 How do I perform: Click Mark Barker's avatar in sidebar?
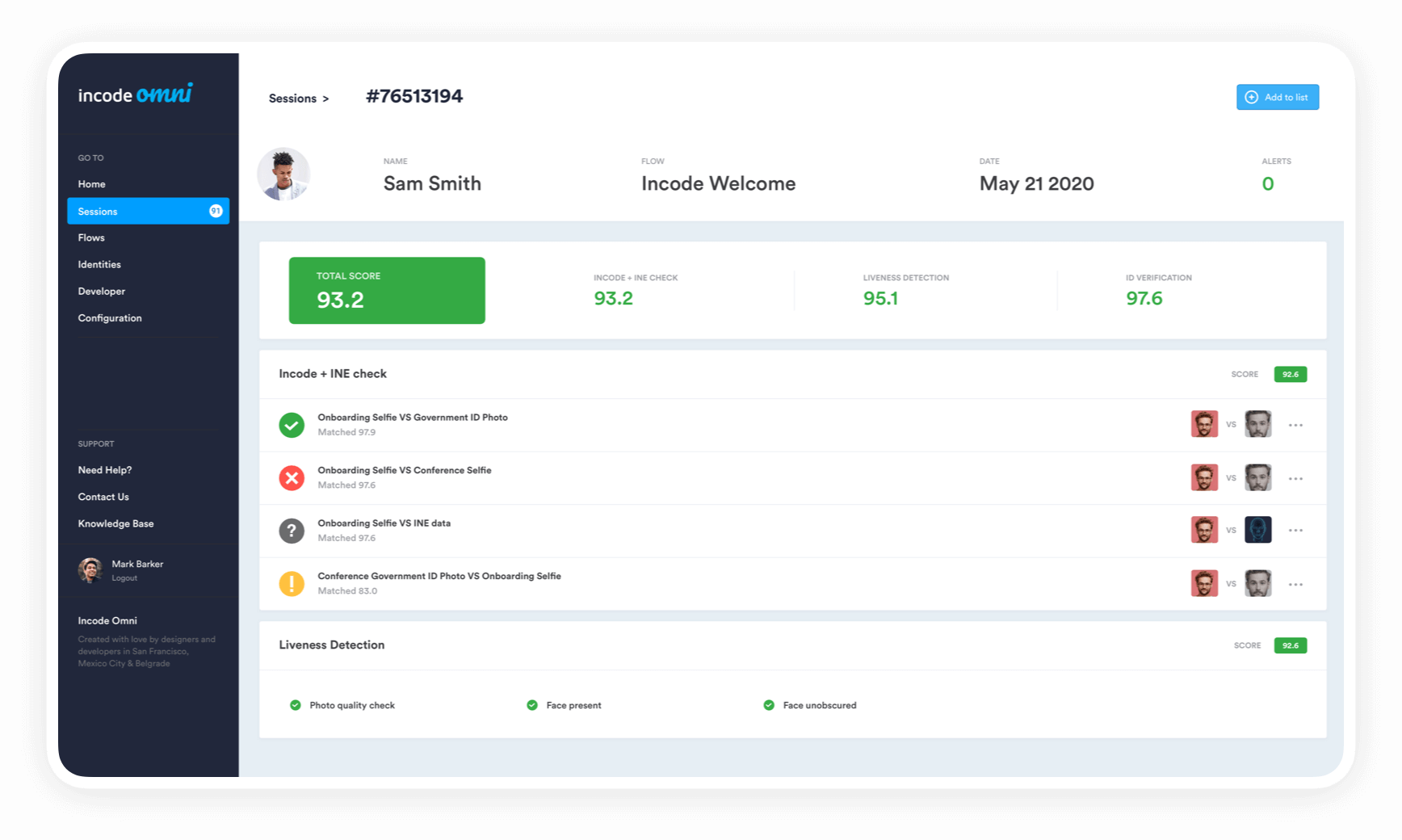coord(90,570)
